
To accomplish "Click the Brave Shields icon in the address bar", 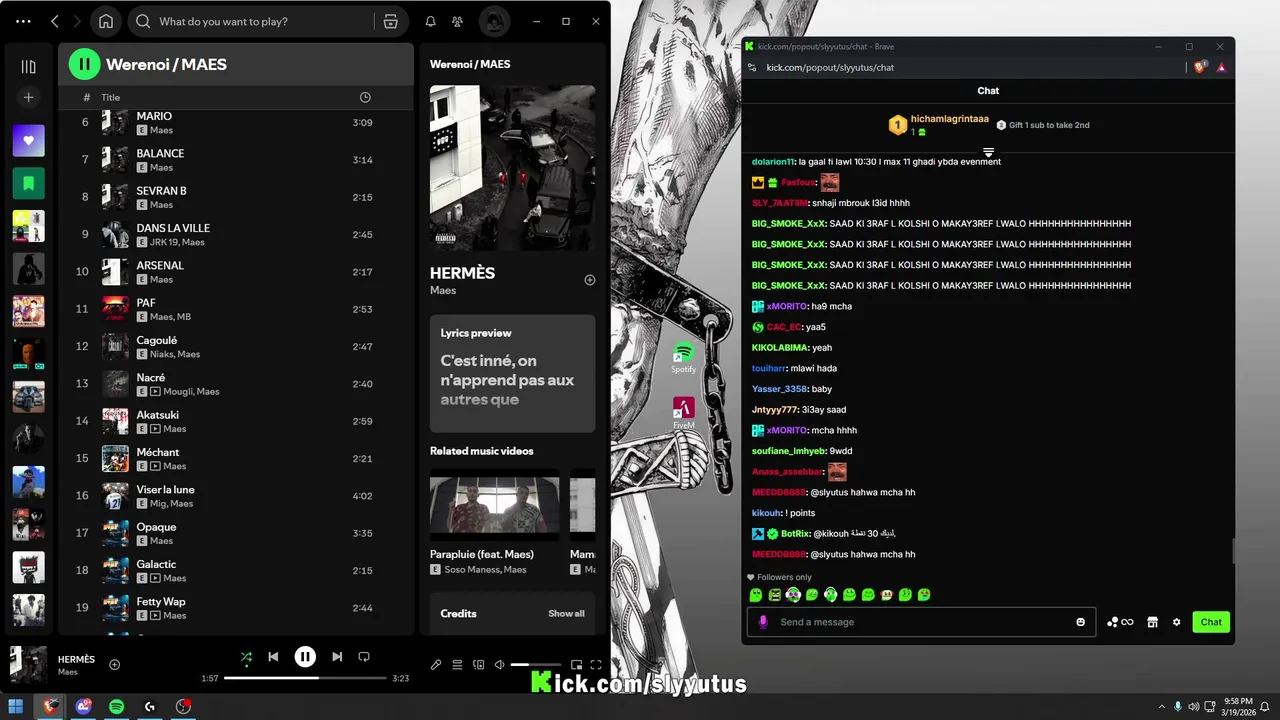I will pos(1201,67).
